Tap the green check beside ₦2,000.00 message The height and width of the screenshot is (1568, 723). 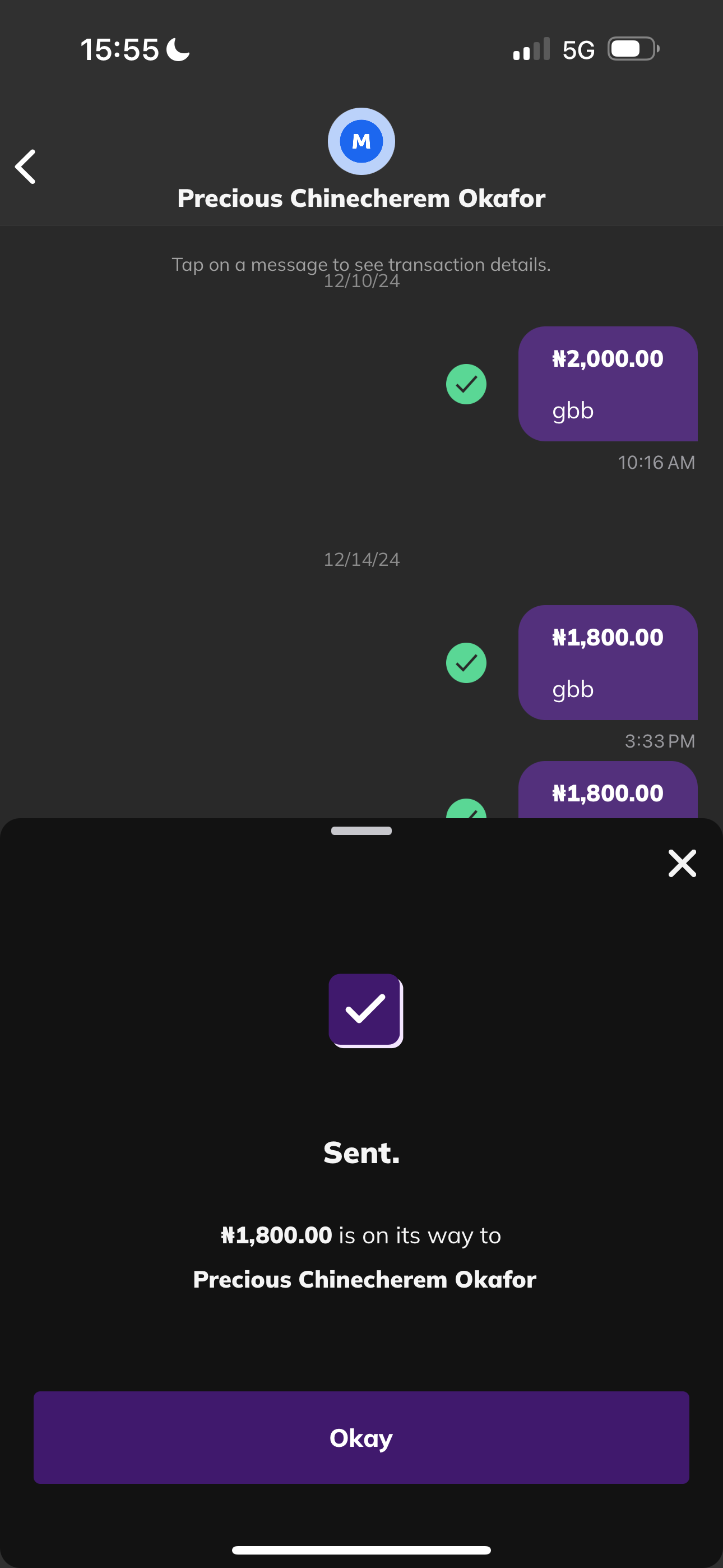(x=466, y=384)
